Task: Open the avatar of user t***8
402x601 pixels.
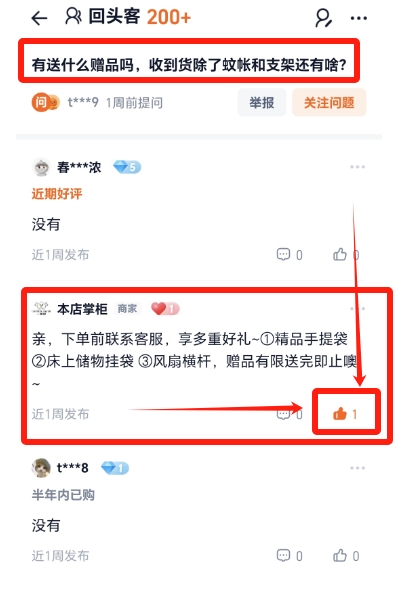Action: [41, 468]
